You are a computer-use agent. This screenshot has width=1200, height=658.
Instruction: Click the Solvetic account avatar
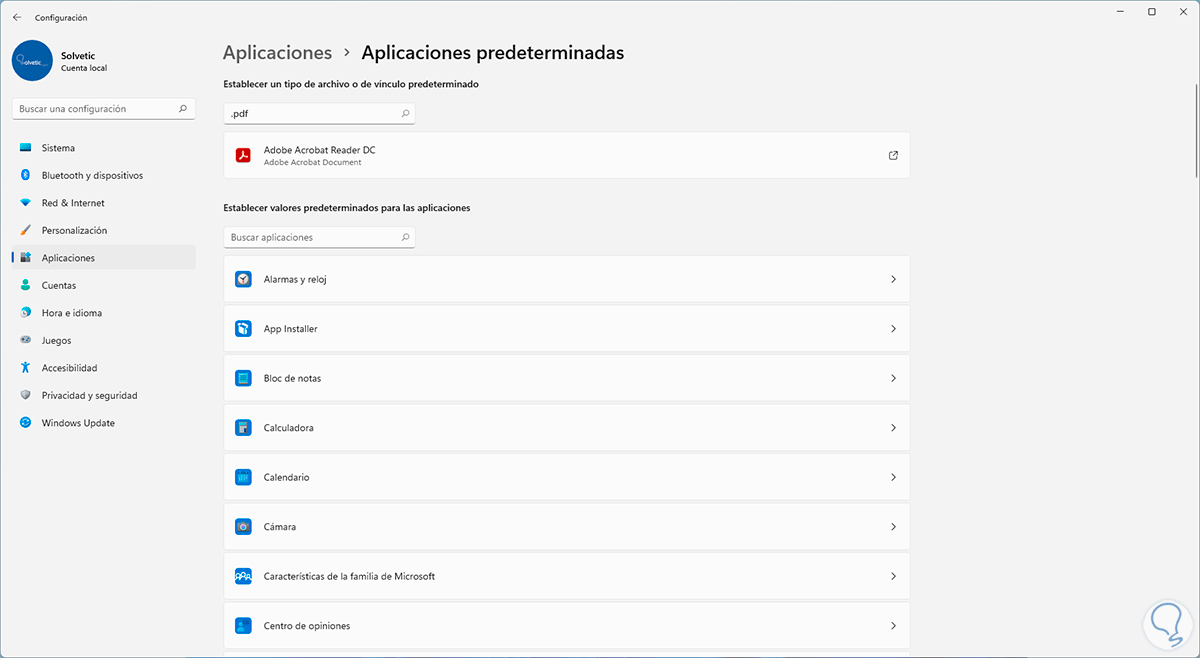(x=33, y=61)
